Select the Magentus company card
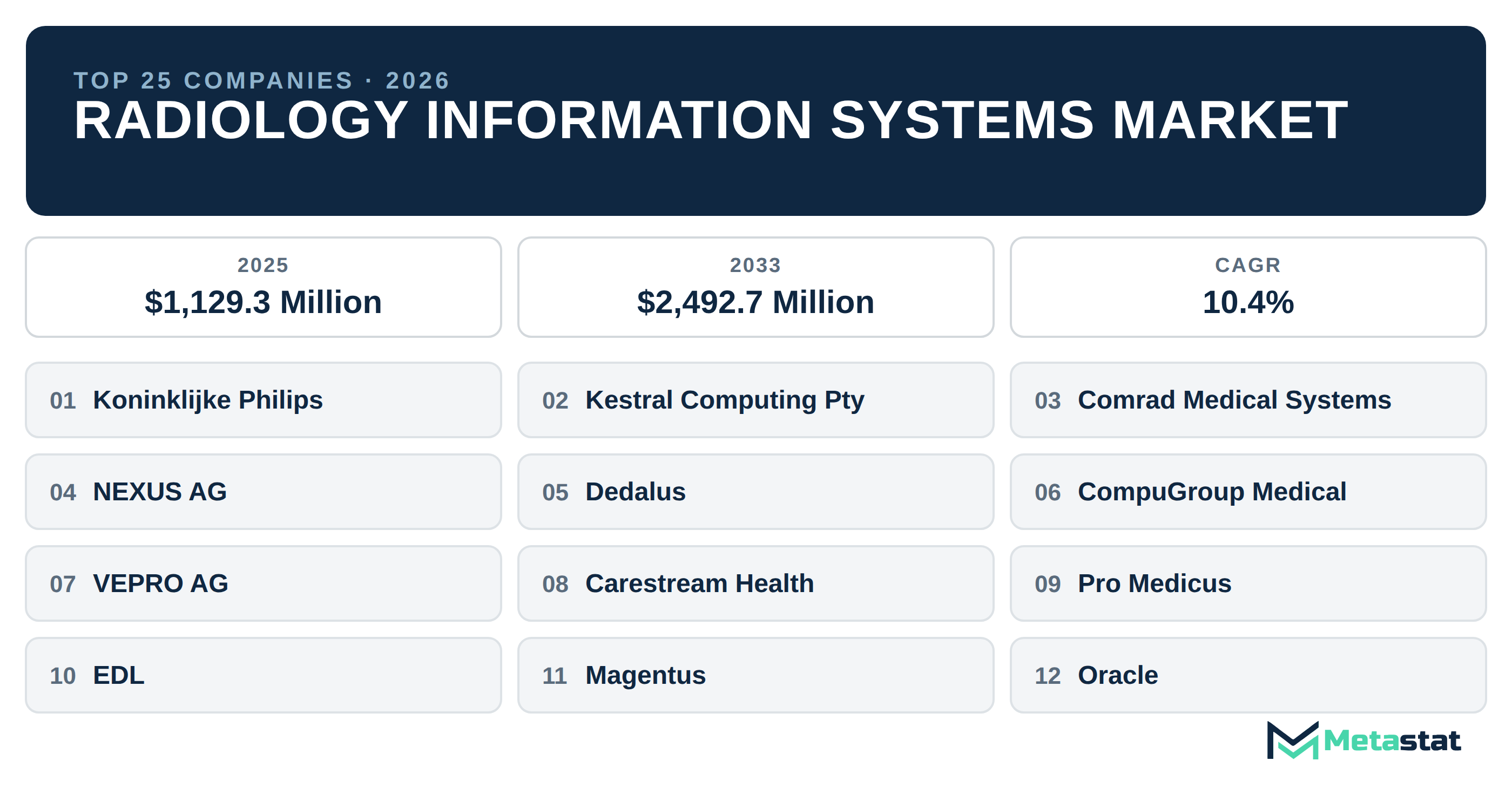 pos(755,675)
